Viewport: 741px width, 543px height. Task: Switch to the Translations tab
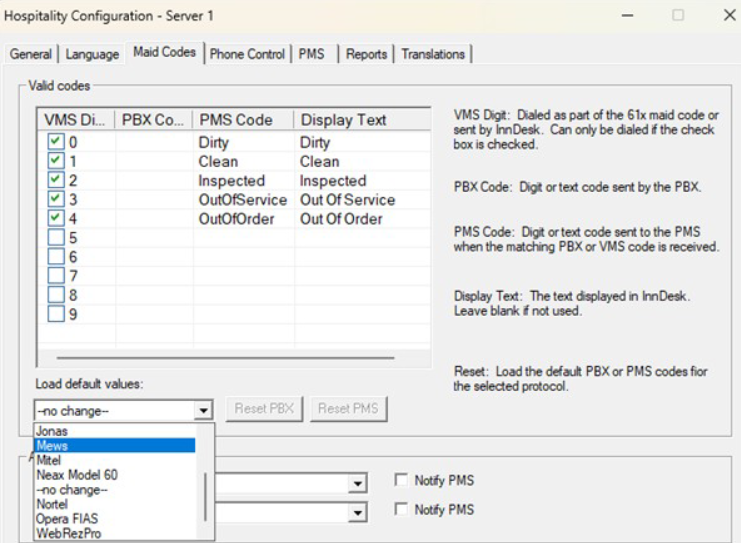[x=433, y=54]
